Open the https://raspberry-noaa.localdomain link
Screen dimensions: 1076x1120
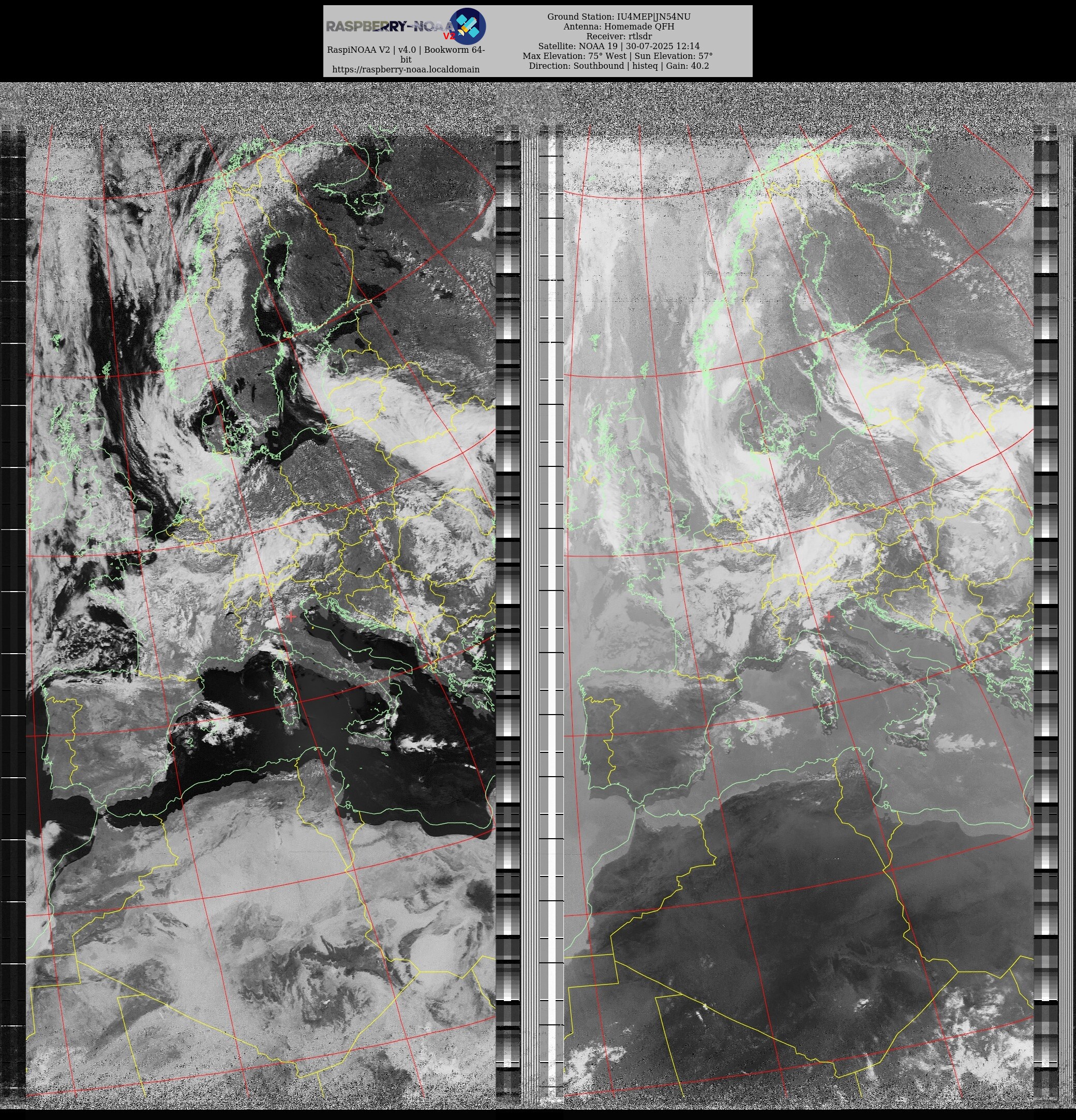tap(406, 69)
